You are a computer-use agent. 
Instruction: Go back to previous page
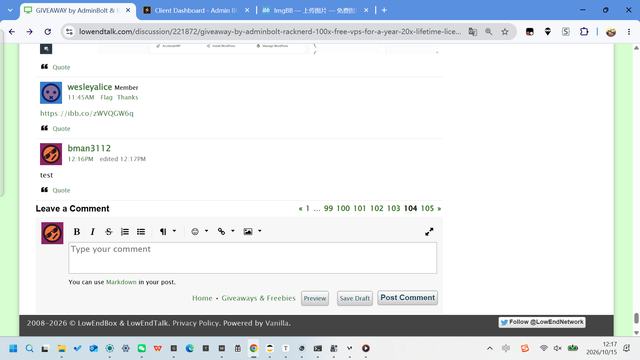[12, 31]
